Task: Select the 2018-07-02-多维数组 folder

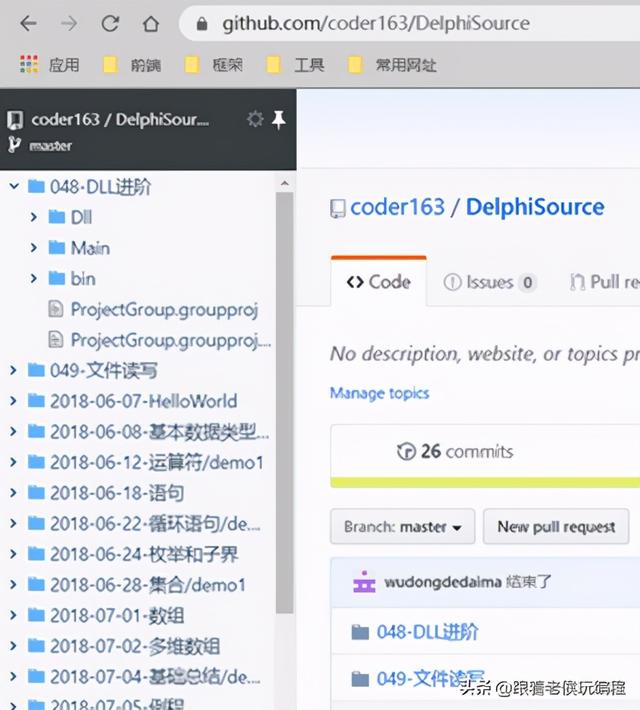Action: pos(135,646)
